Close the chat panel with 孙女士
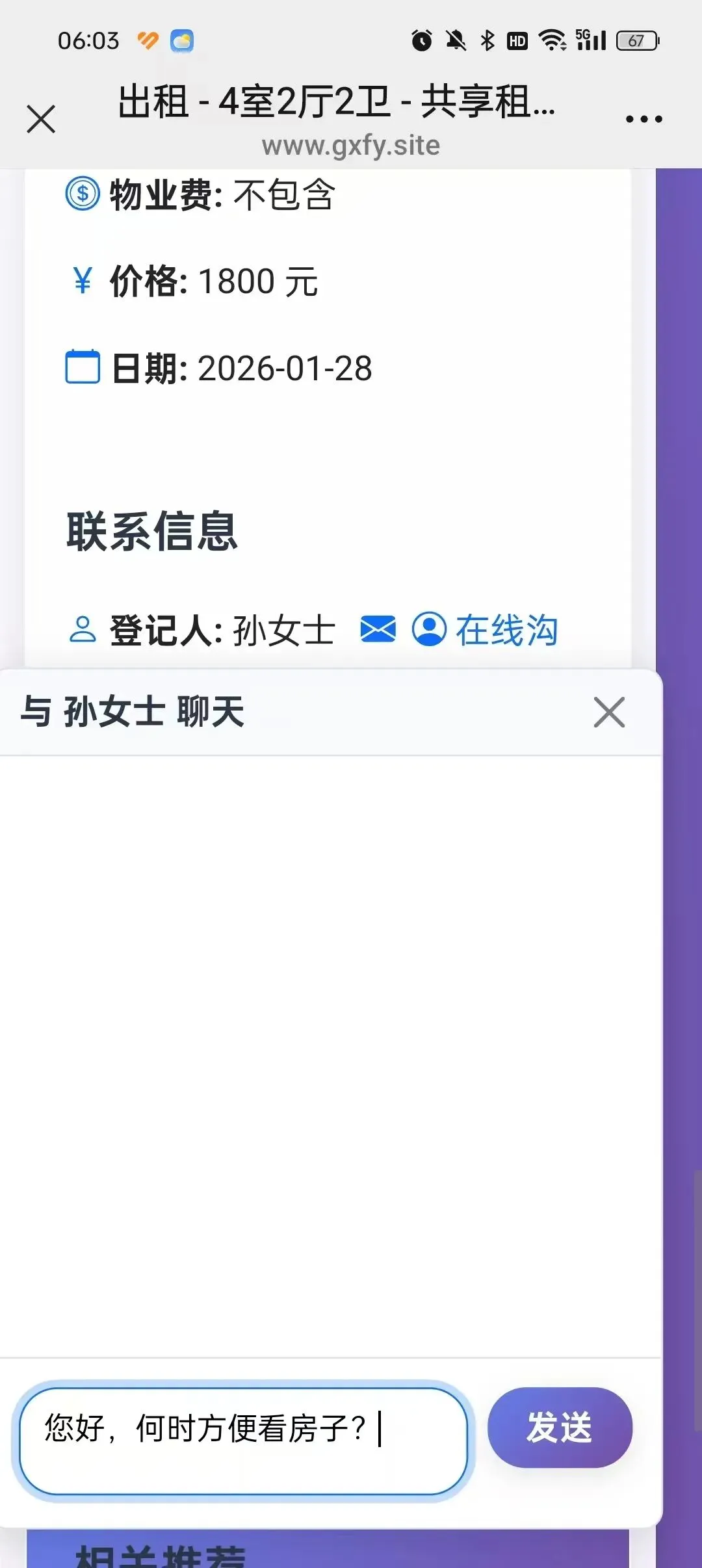Viewport: 702px width, 1568px height. (609, 712)
